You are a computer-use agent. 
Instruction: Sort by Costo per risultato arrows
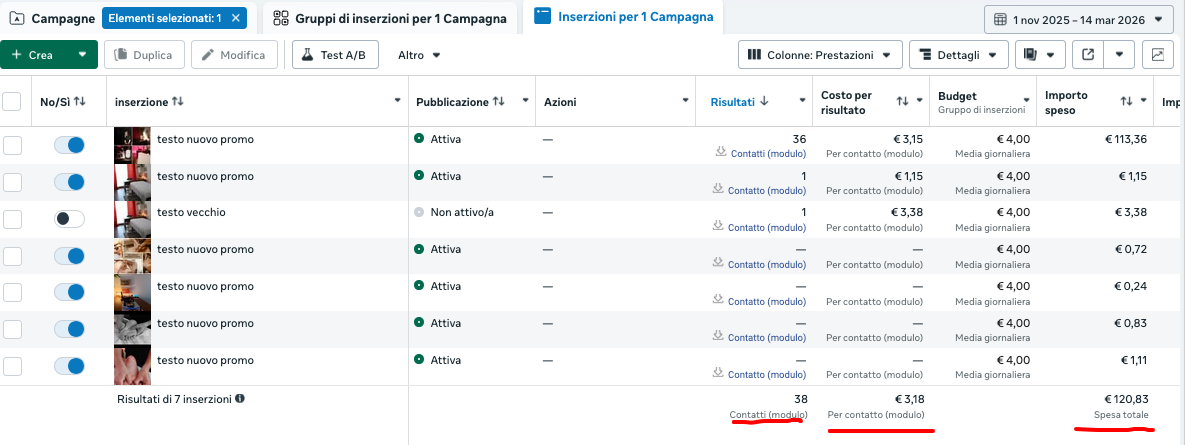(x=902, y=101)
